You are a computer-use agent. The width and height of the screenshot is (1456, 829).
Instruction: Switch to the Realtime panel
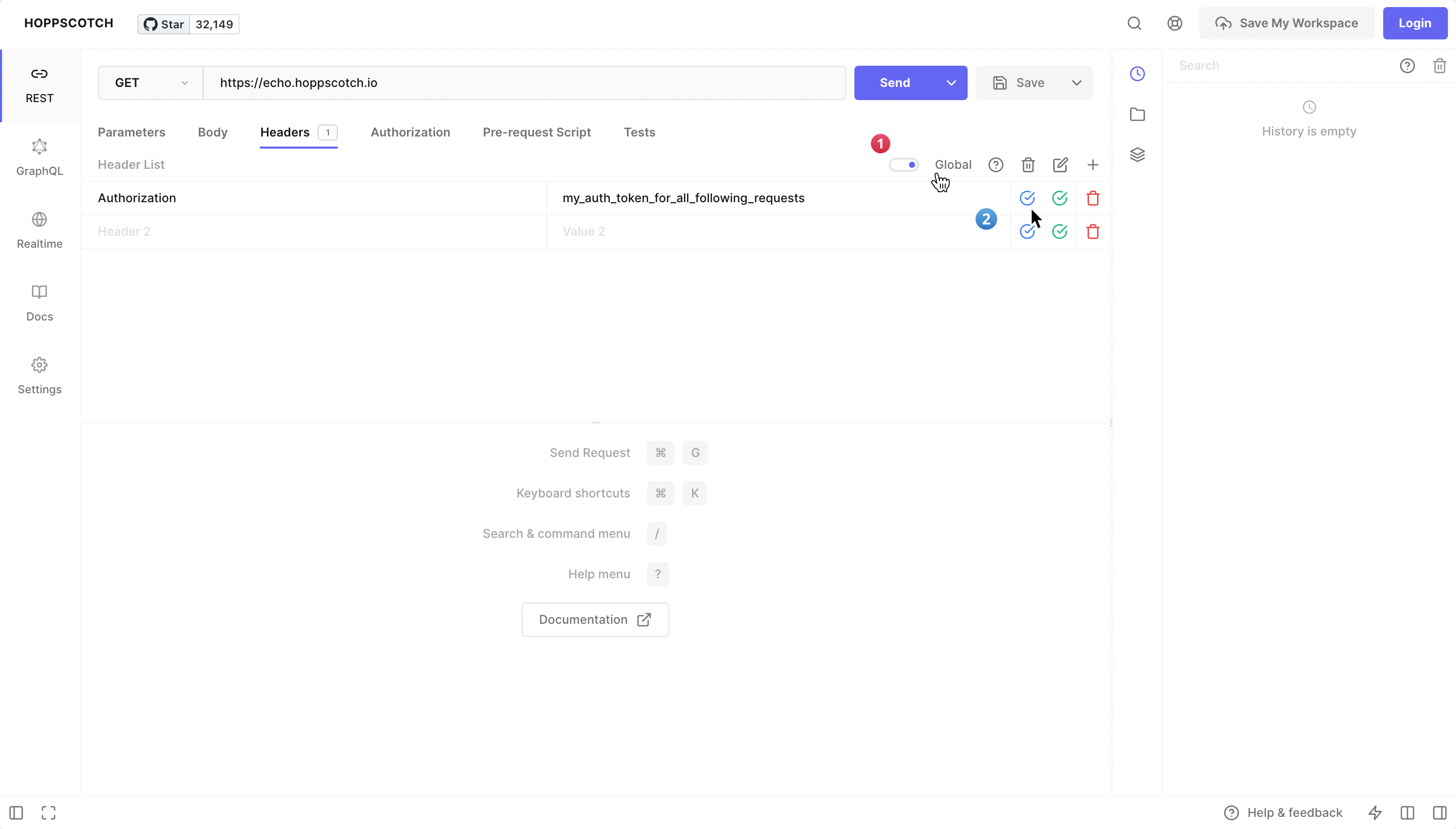coord(39,230)
